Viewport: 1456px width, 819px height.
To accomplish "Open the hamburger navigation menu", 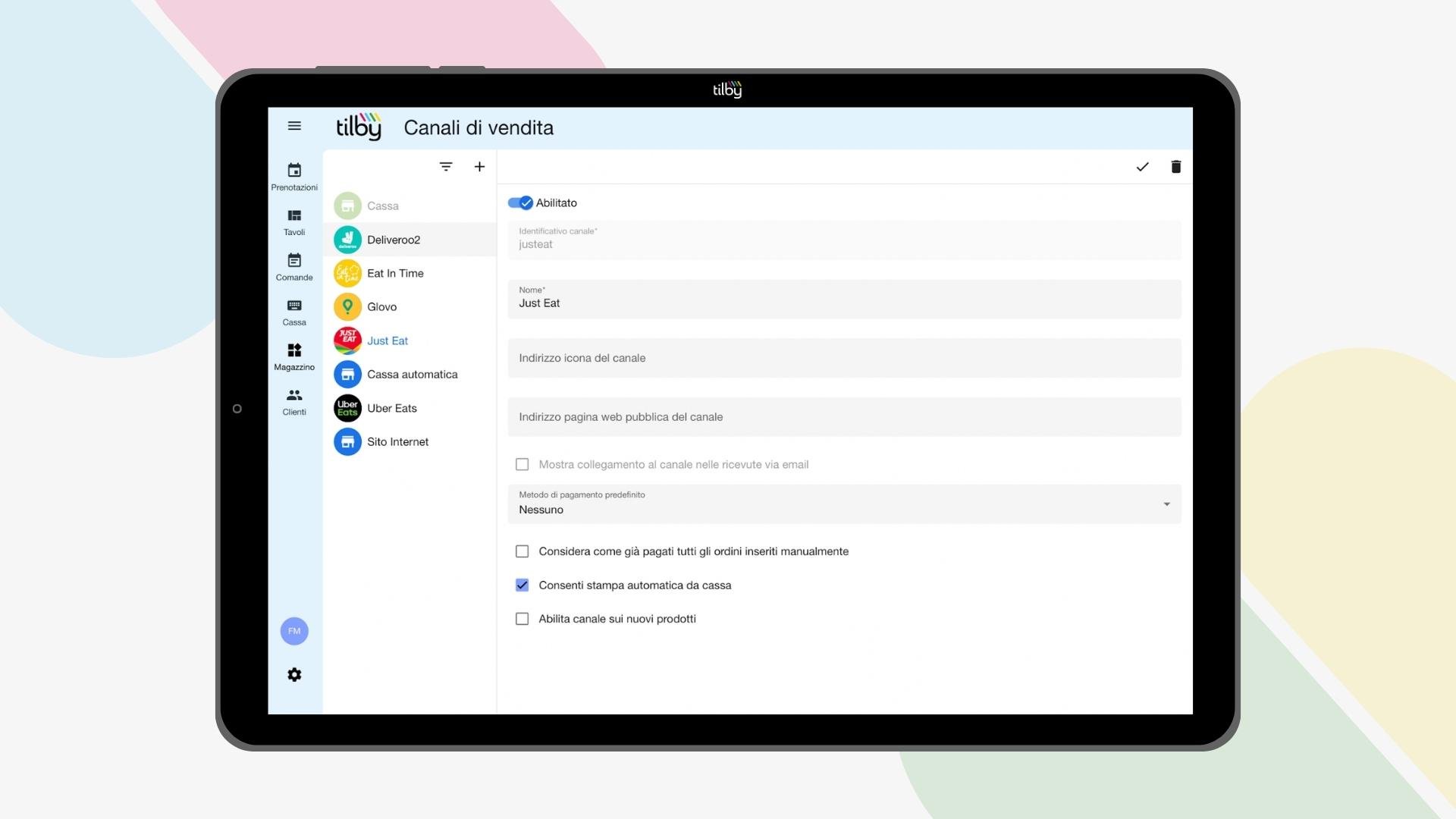I will pyautogui.click(x=294, y=126).
